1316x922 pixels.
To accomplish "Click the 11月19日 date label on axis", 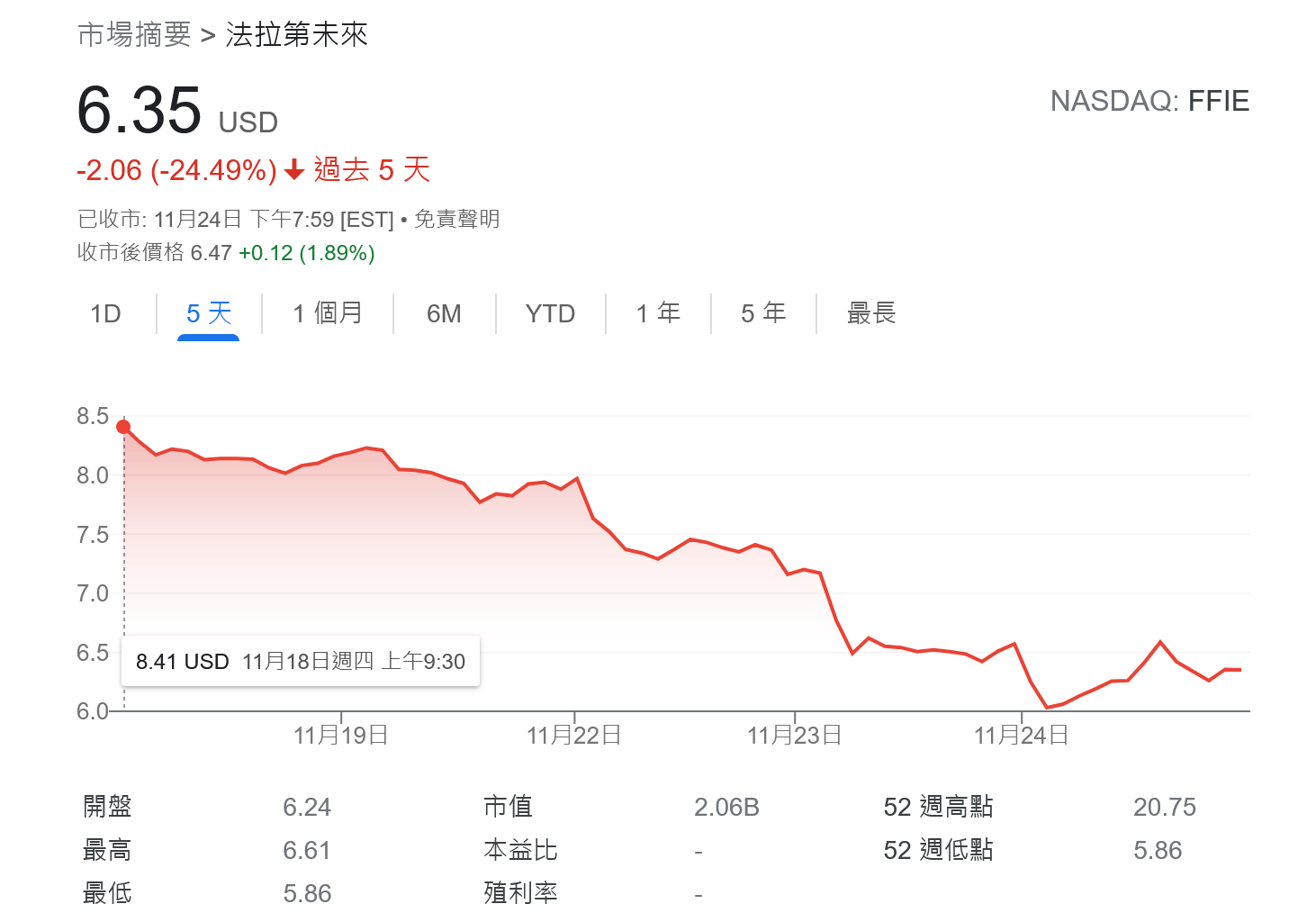I will (x=340, y=736).
